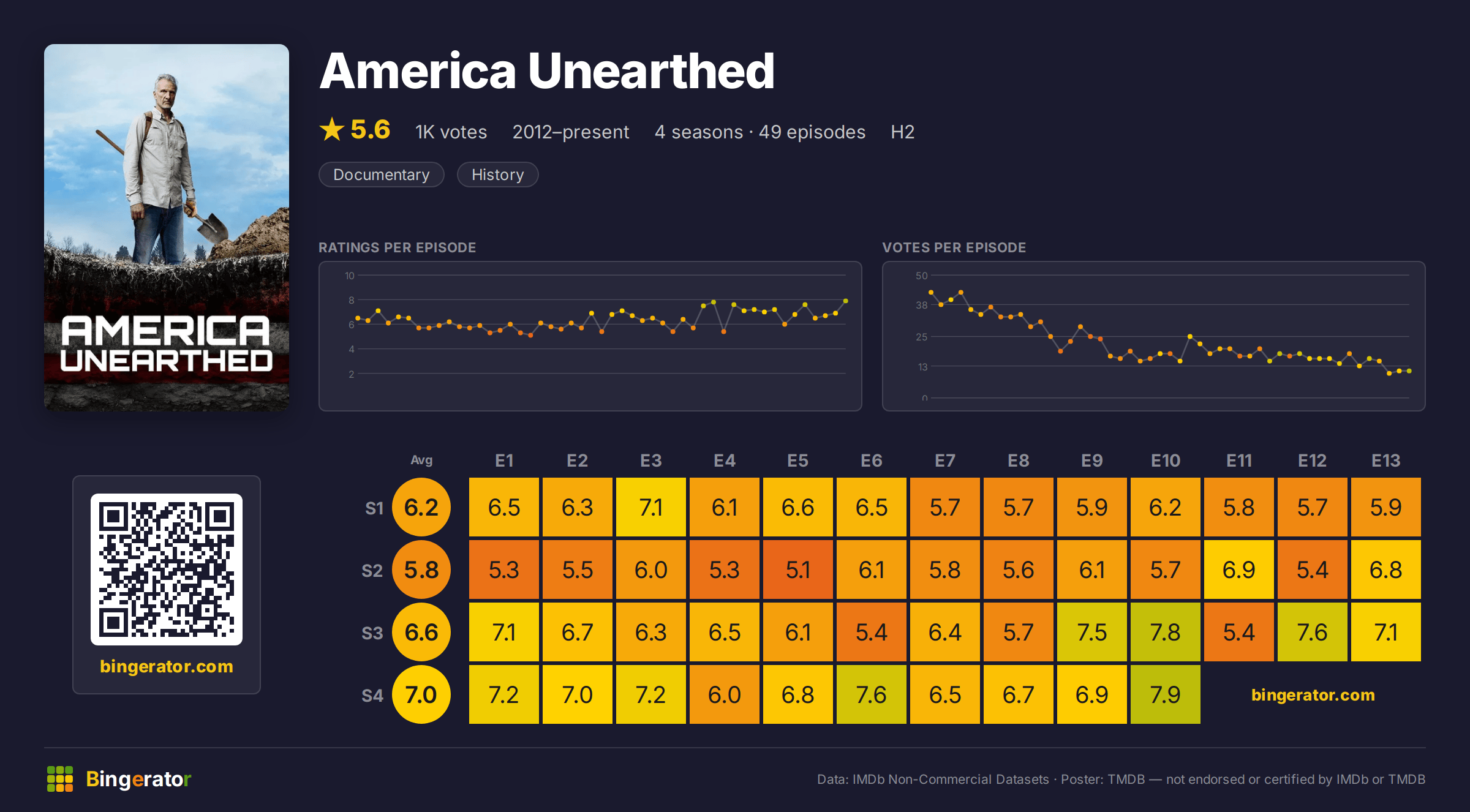Viewport: 1470px width, 812px height.
Task: Click the yellow star rating icon
Action: (x=332, y=130)
